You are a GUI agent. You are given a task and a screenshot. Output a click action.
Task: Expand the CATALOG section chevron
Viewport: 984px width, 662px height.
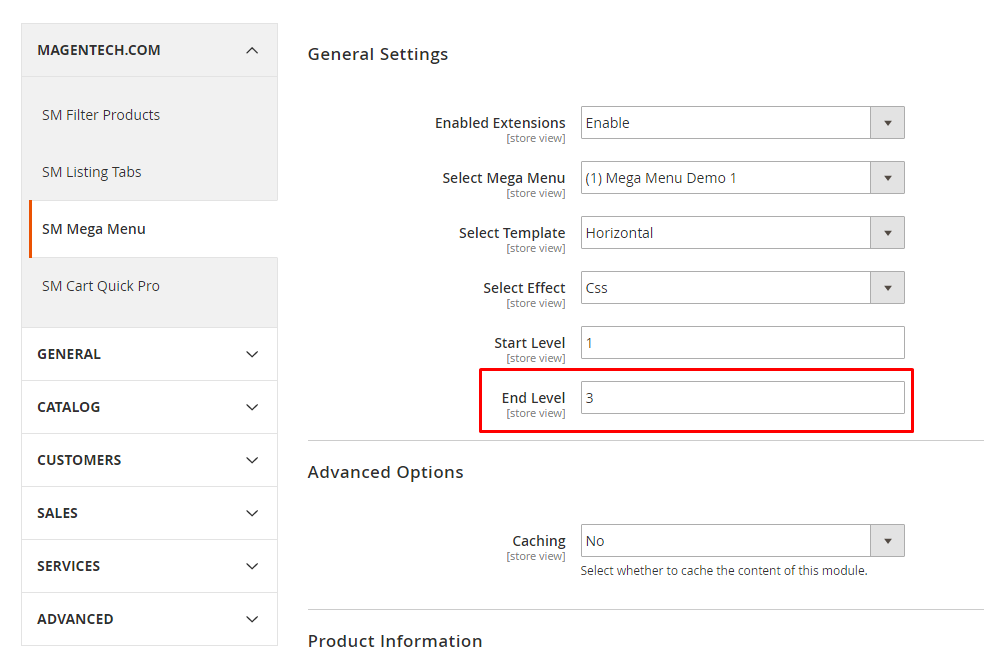(x=252, y=407)
